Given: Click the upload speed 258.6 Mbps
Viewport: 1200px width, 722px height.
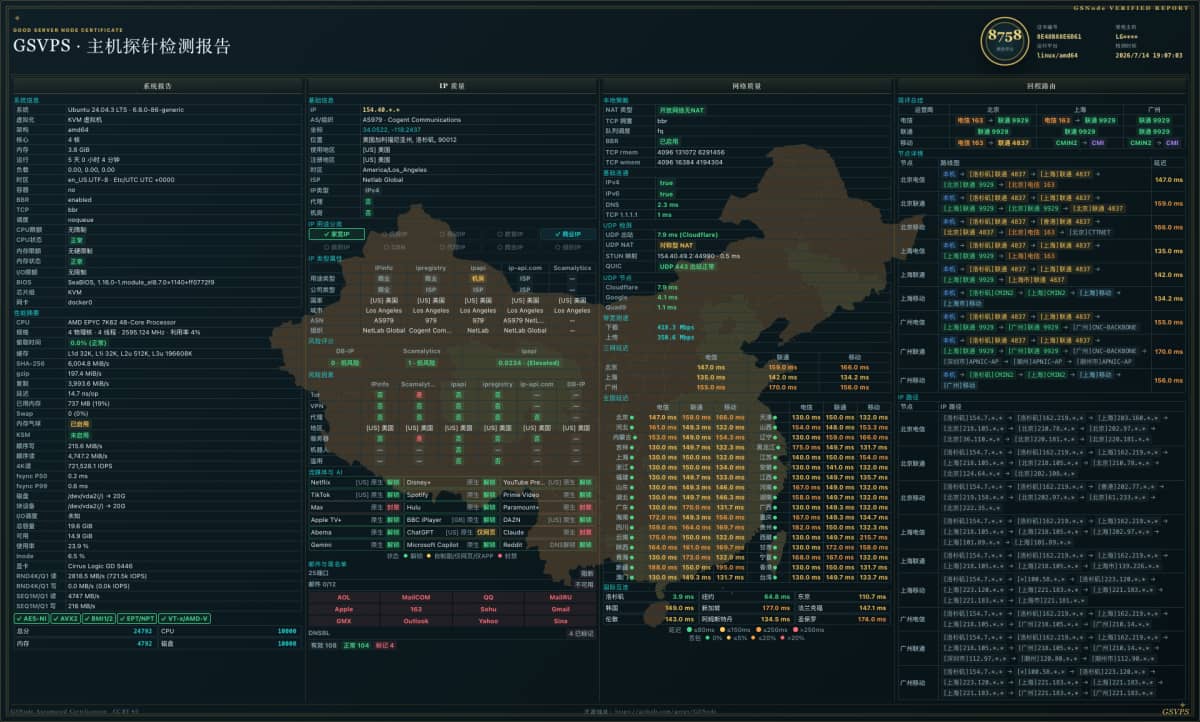Looking at the screenshot, I should pyautogui.click(x=675, y=337).
